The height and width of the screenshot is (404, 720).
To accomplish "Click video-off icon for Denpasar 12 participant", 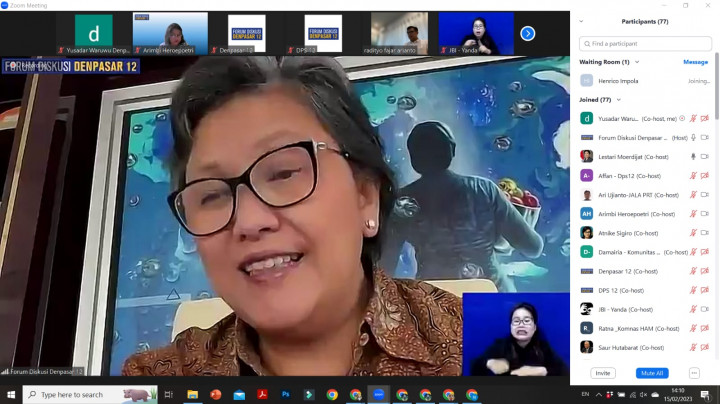I will tap(705, 271).
